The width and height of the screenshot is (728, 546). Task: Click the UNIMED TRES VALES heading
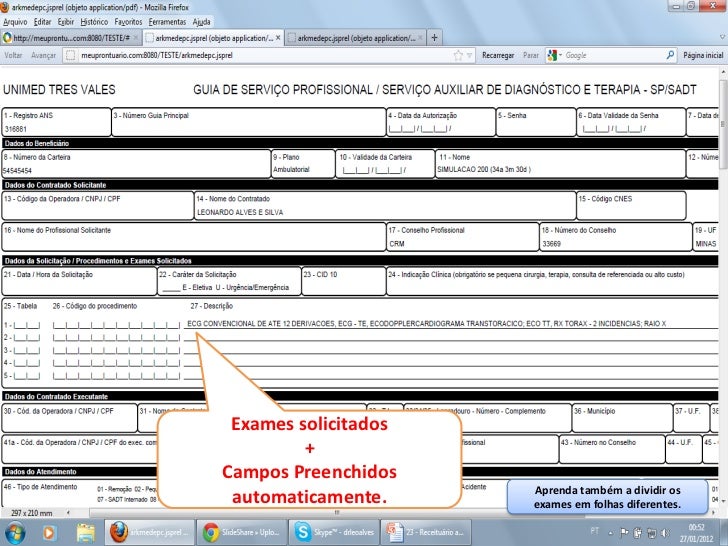point(59,90)
